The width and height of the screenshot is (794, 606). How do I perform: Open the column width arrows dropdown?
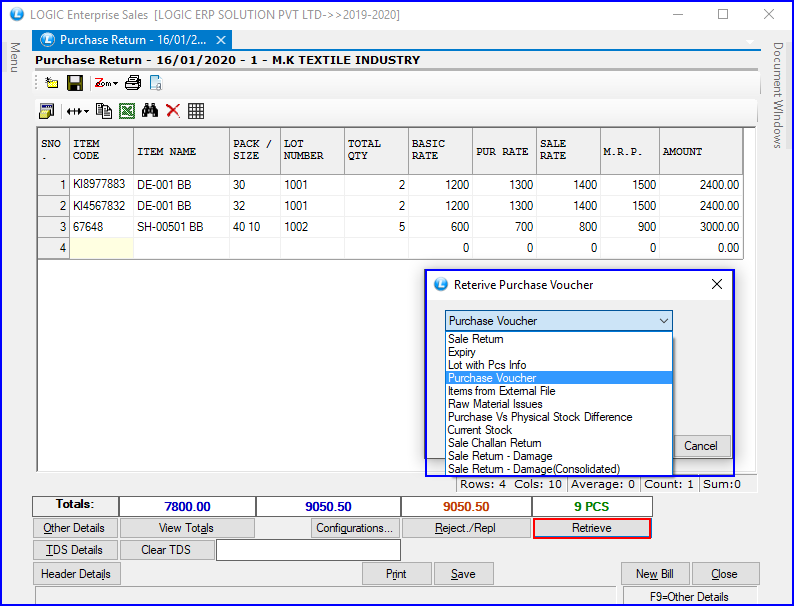pos(77,111)
